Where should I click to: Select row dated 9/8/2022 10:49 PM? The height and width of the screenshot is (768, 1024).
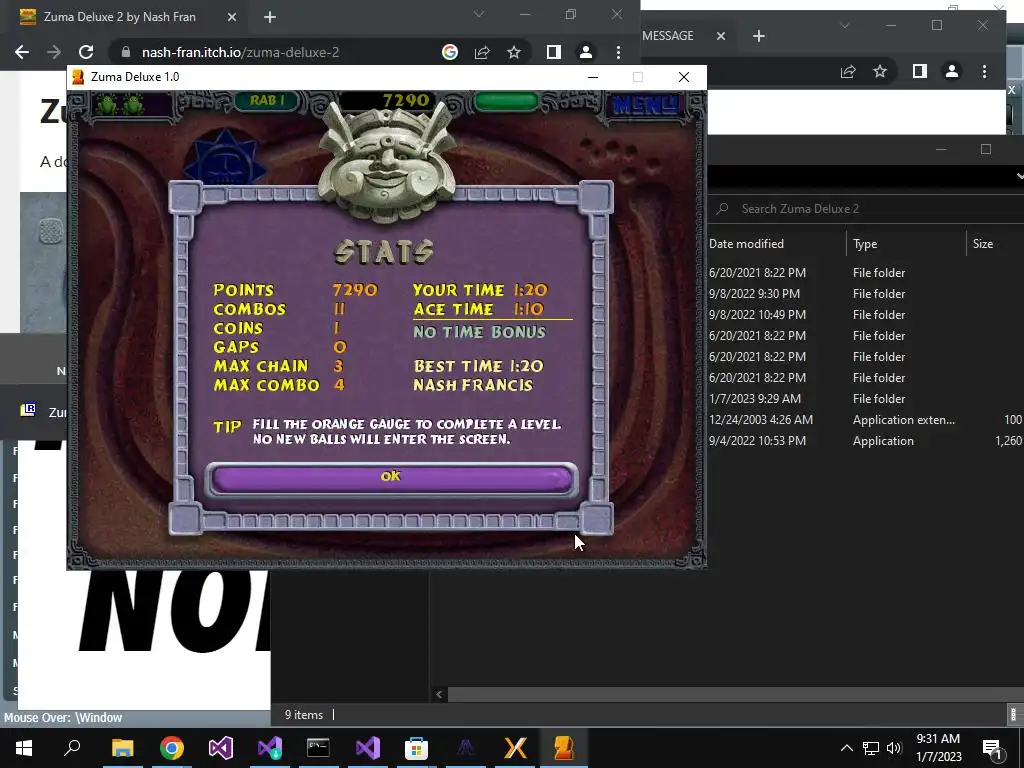pyautogui.click(x=865, y=315)
